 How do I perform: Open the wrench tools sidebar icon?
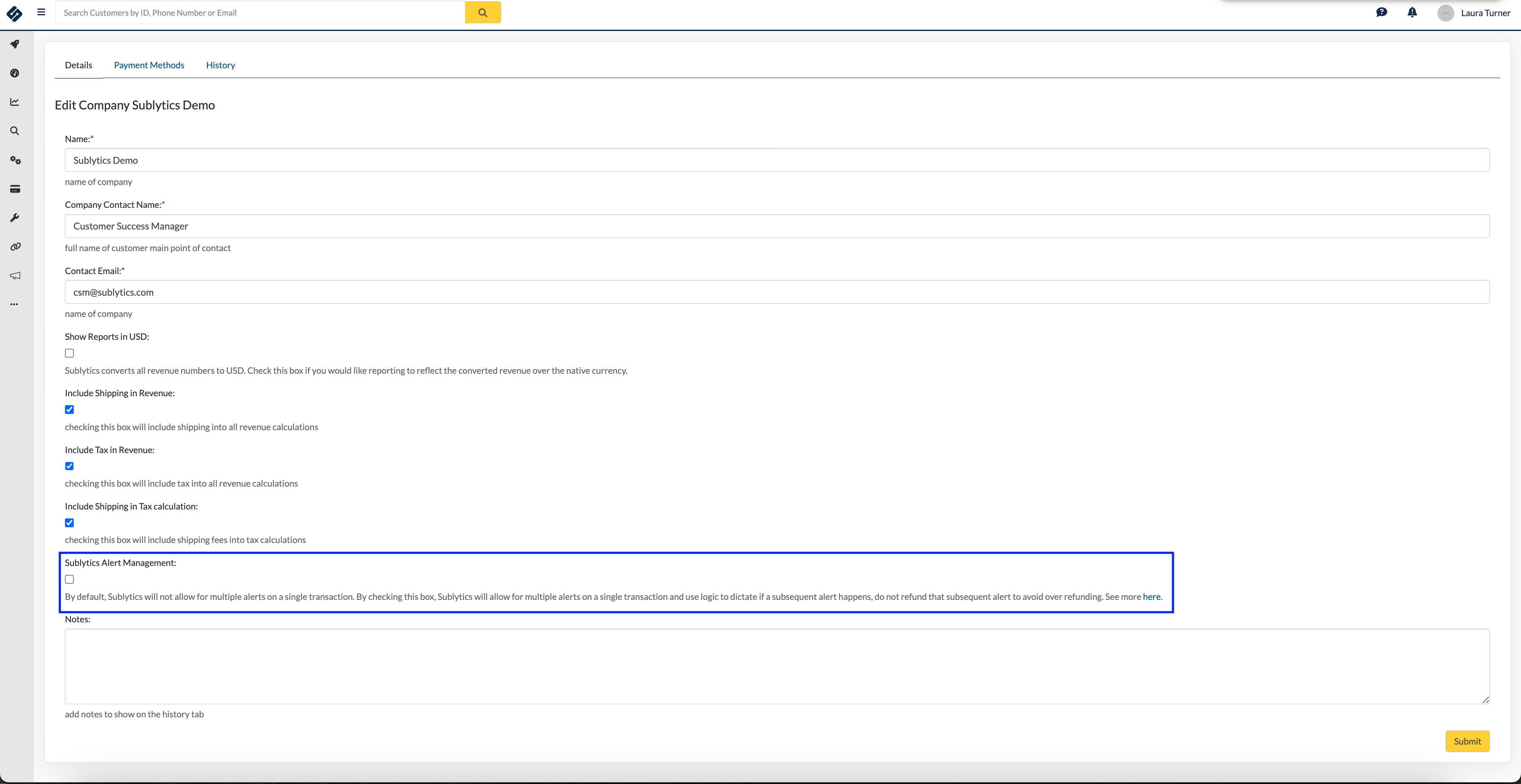15,218
